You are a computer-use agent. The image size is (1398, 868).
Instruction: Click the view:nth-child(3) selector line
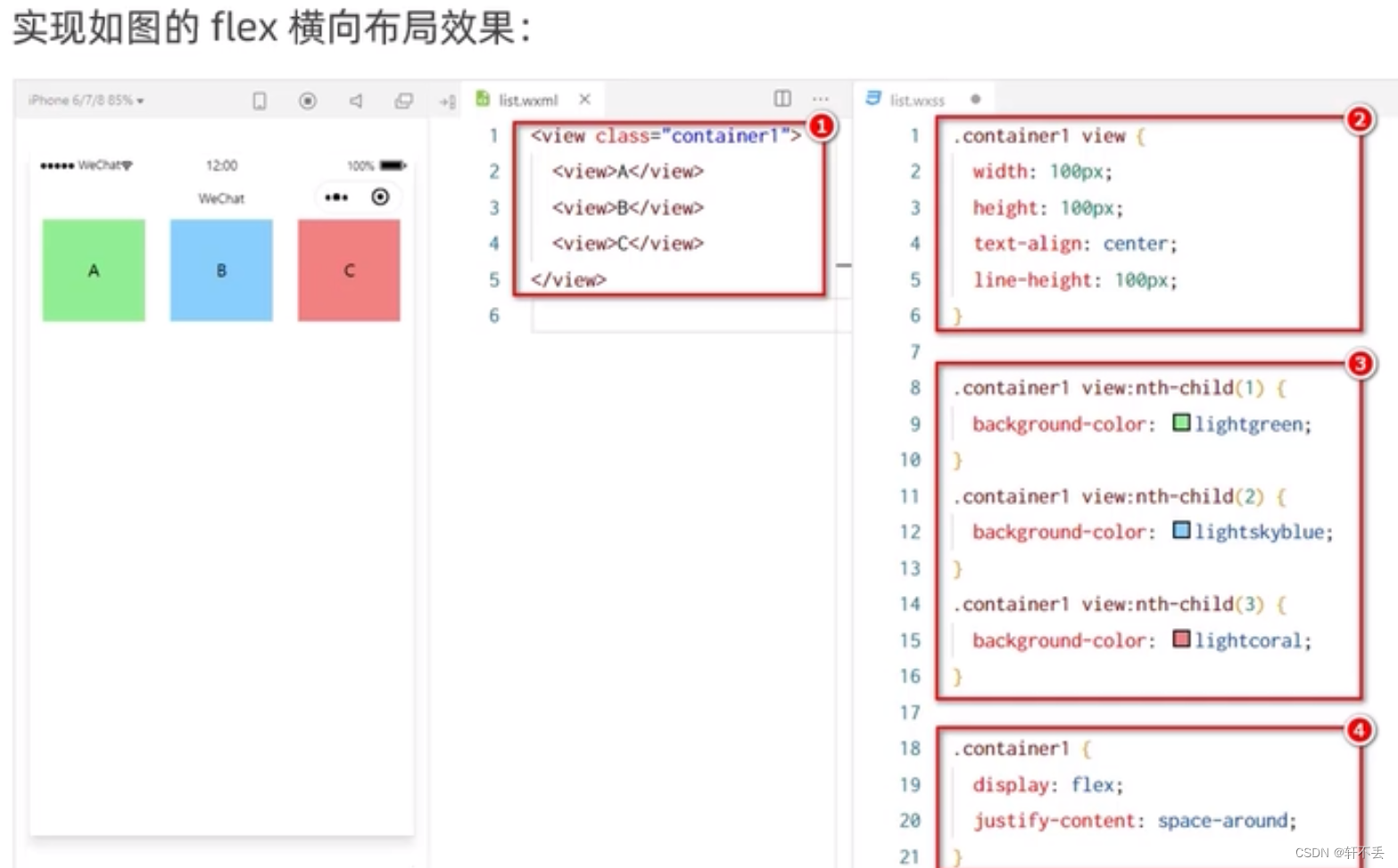coord(1121,604)
